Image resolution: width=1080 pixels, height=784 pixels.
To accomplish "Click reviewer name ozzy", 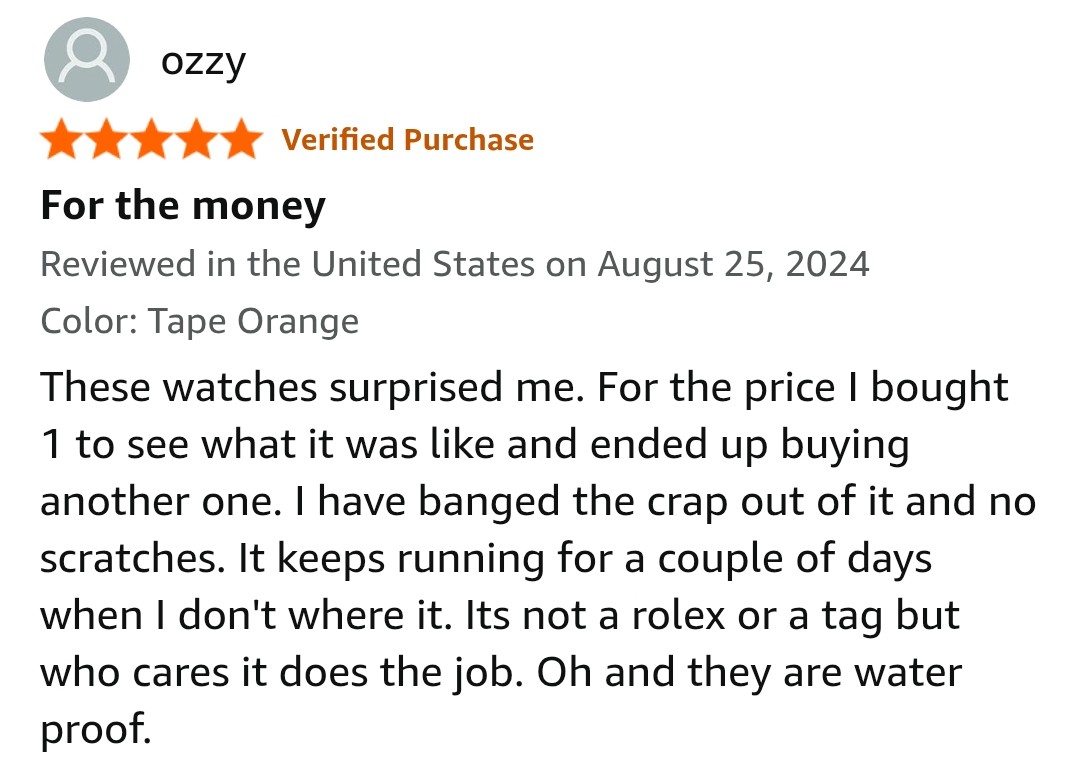I will (x=203, y=64).
